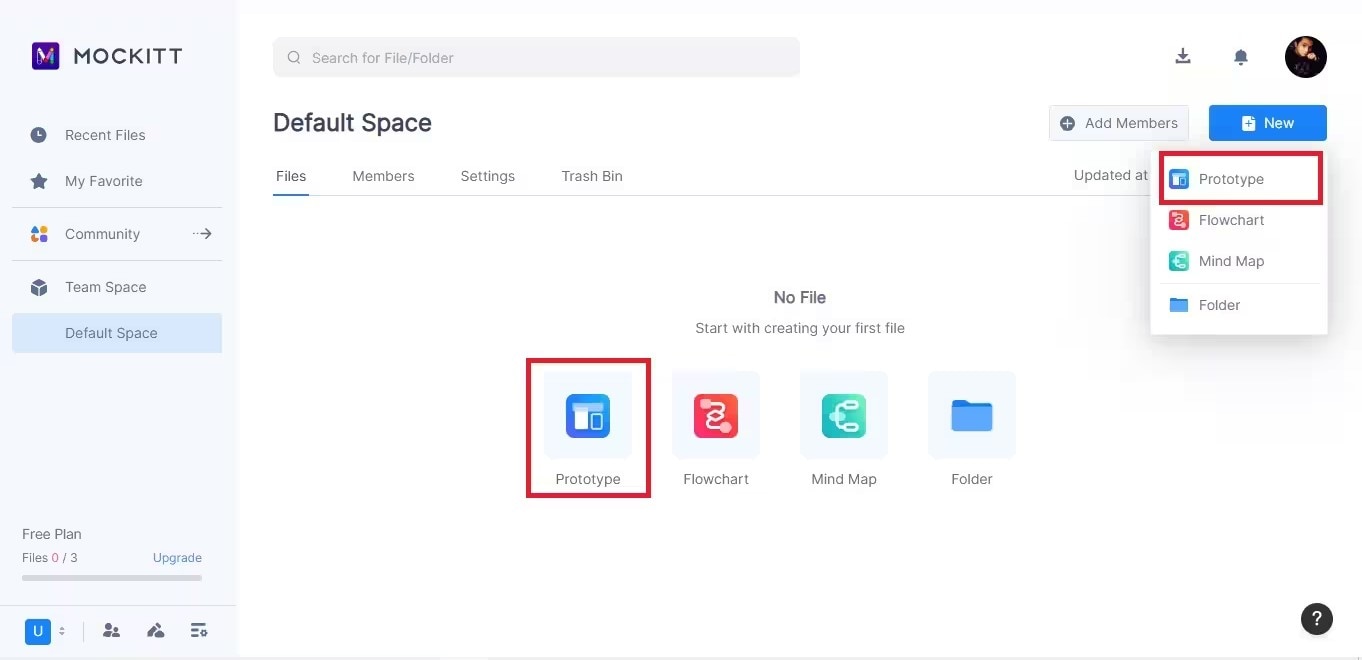Select Team Space in the sidebar
The width and height of the screenshot is (1362, 660).
117,287
